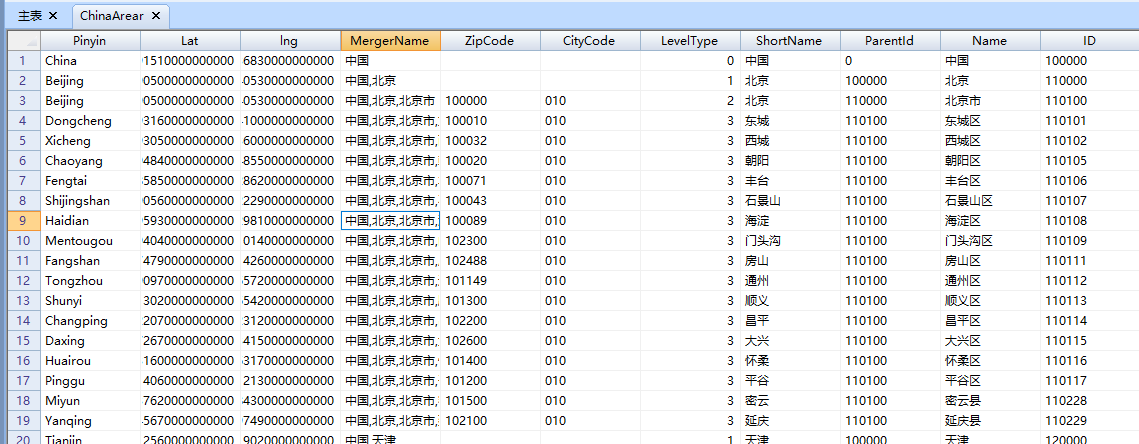Click the ZipCode cell '101149'
Viewport: 1139px width, 444px height.
[x=490, y=280]
